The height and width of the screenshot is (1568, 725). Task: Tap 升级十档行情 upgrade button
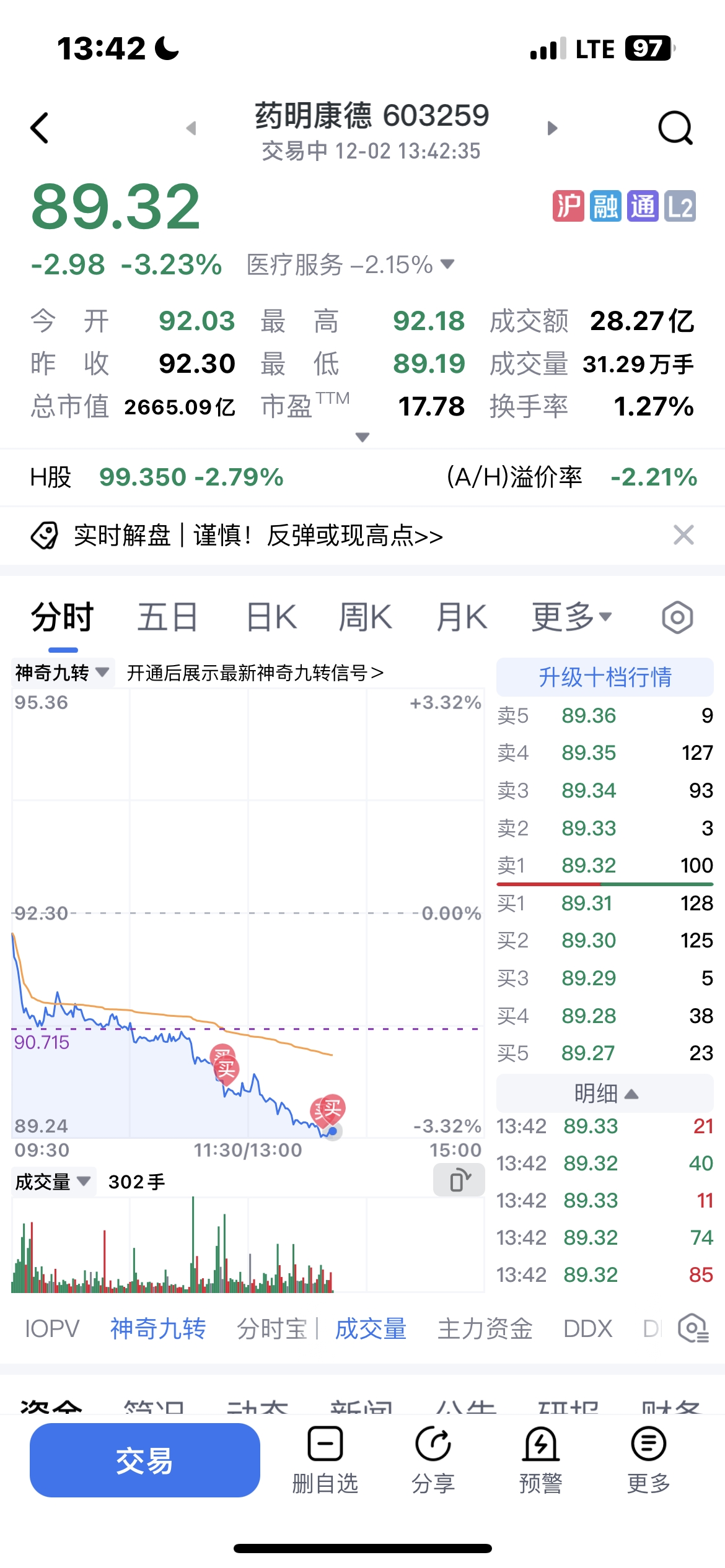tap(605, 677)
